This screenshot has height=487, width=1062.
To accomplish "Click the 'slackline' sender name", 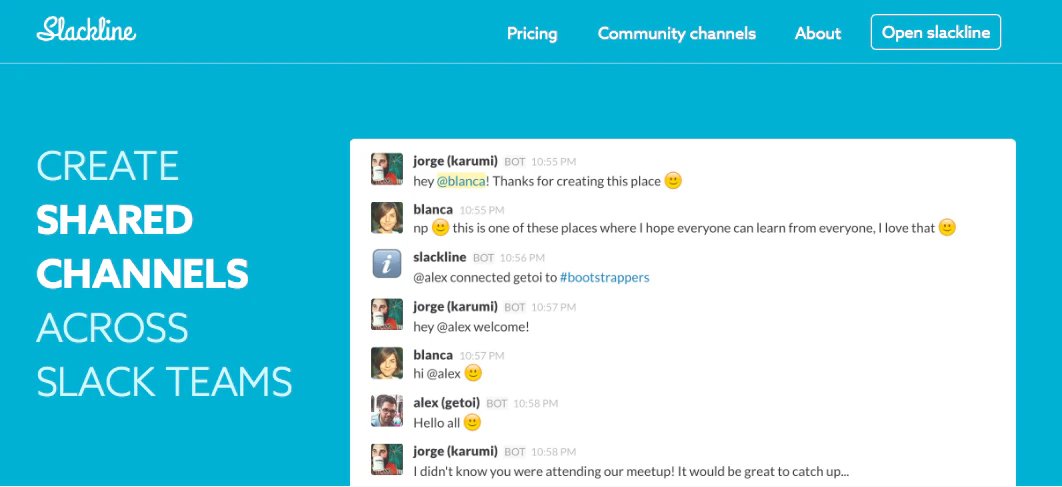I will point(440,257).
